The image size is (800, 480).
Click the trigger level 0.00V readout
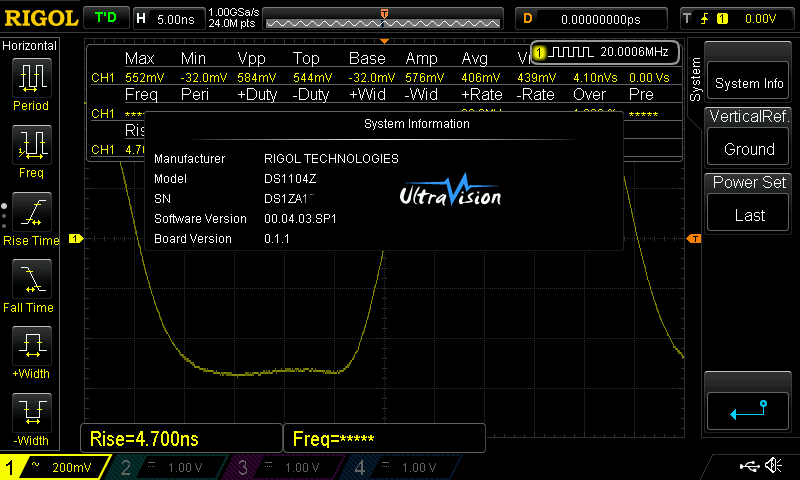pos(760,19)
